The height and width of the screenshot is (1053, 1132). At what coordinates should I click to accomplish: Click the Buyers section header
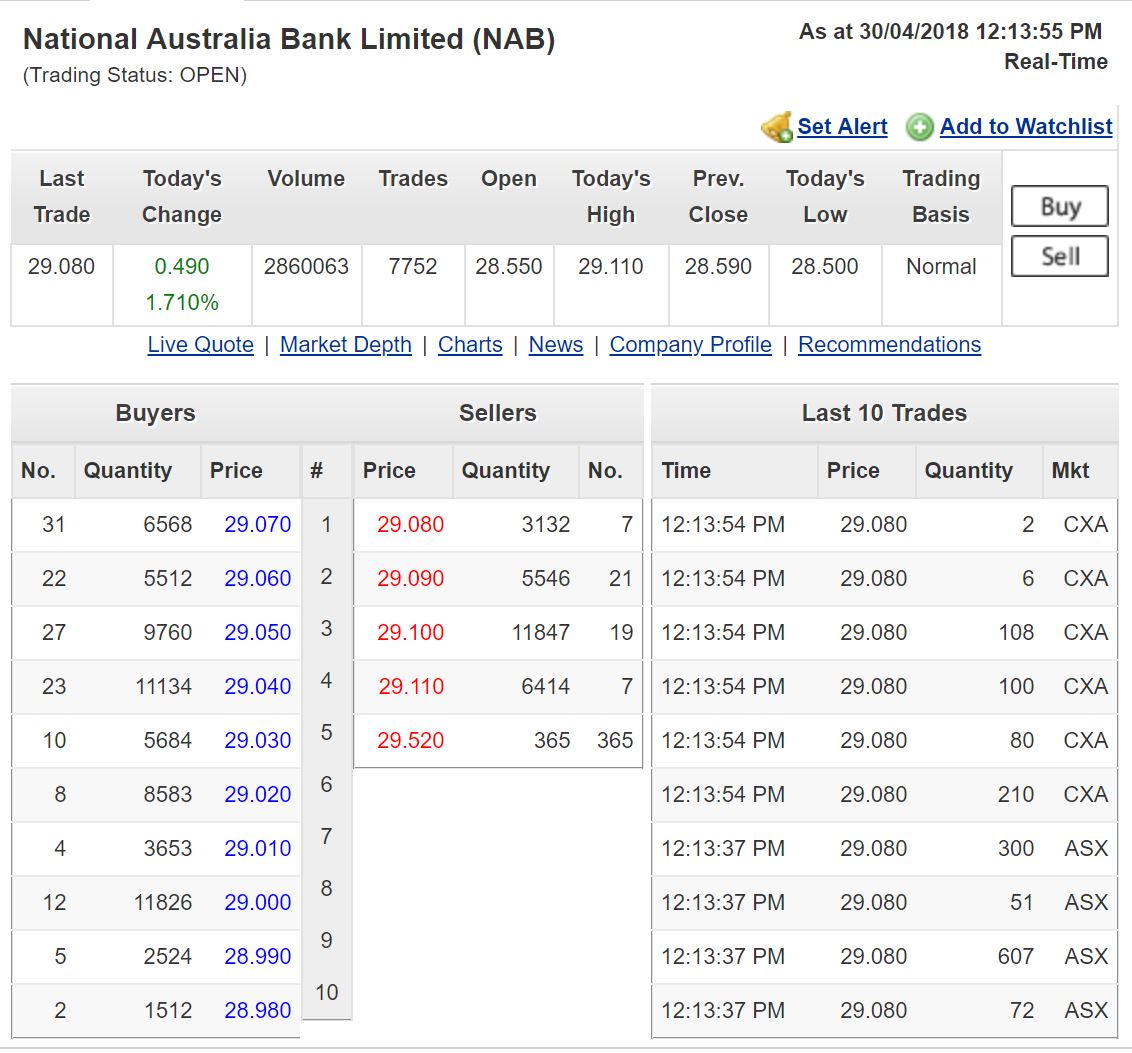pos(156,413)
